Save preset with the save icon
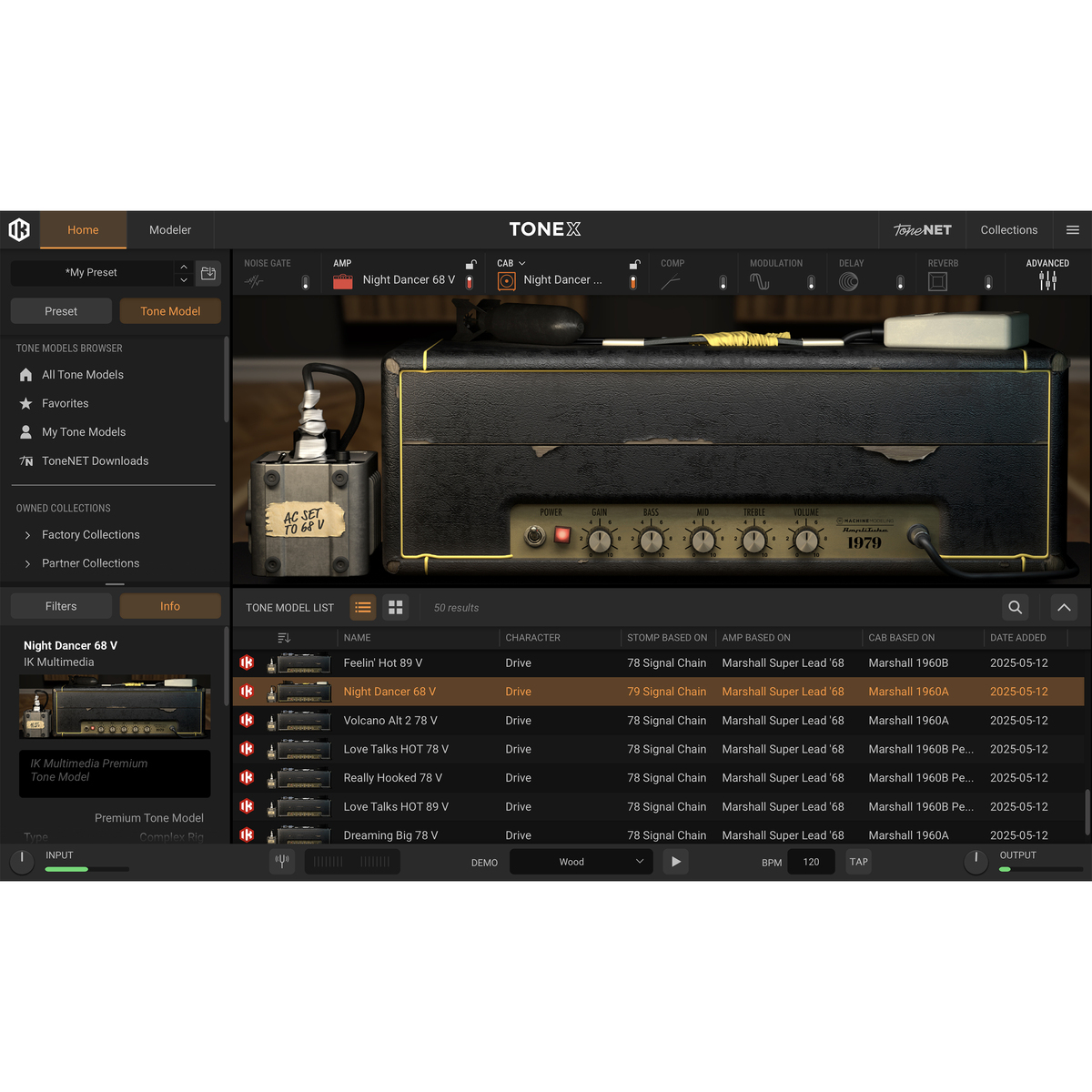Viewport: 1092px width, 1092px height. point(208,273)
